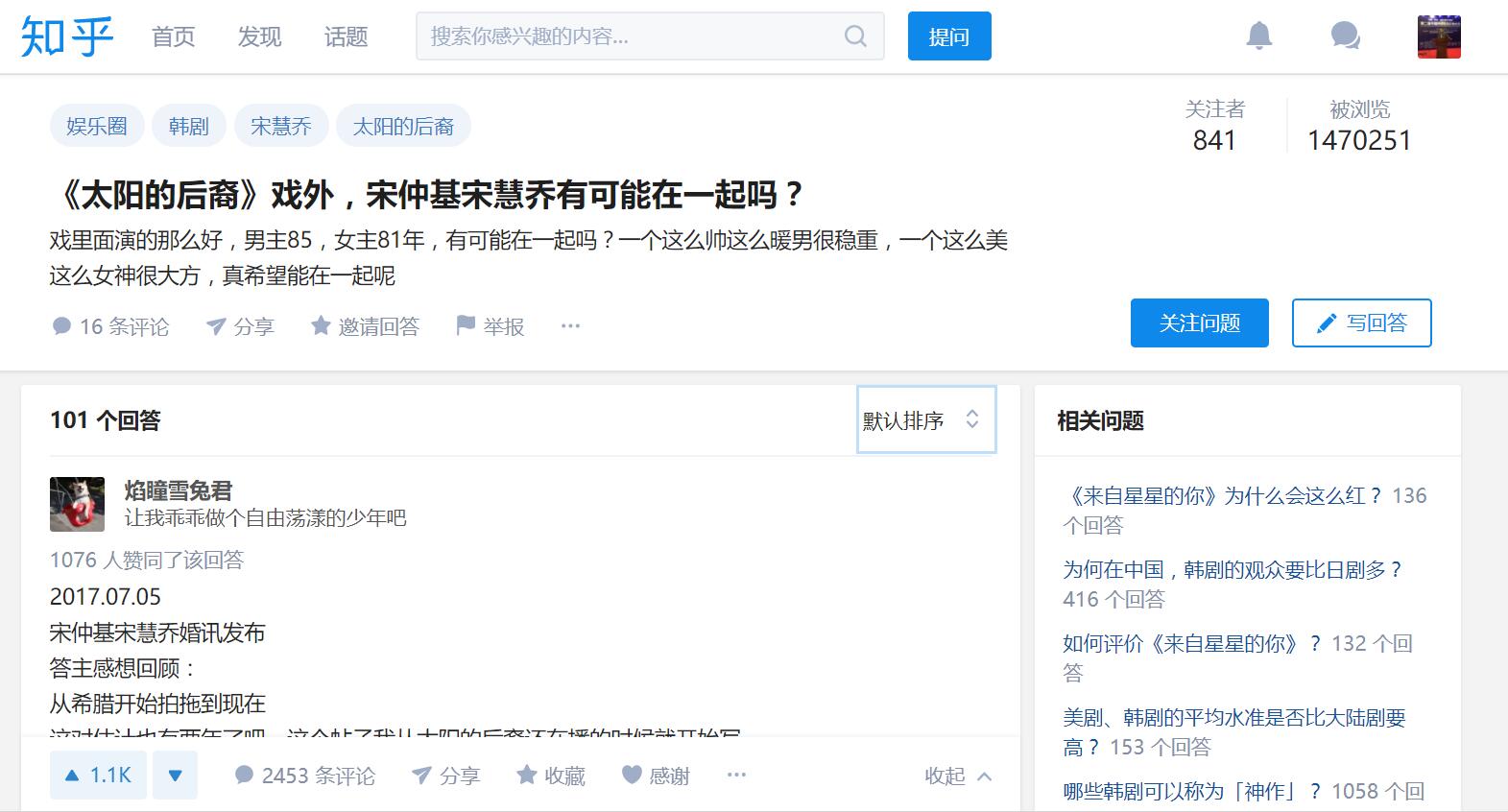Image resolution: width=1508 pixels, height=812 pixels.
Task: Click the 相关问题 heading
Action: [x=1100, y=420]
